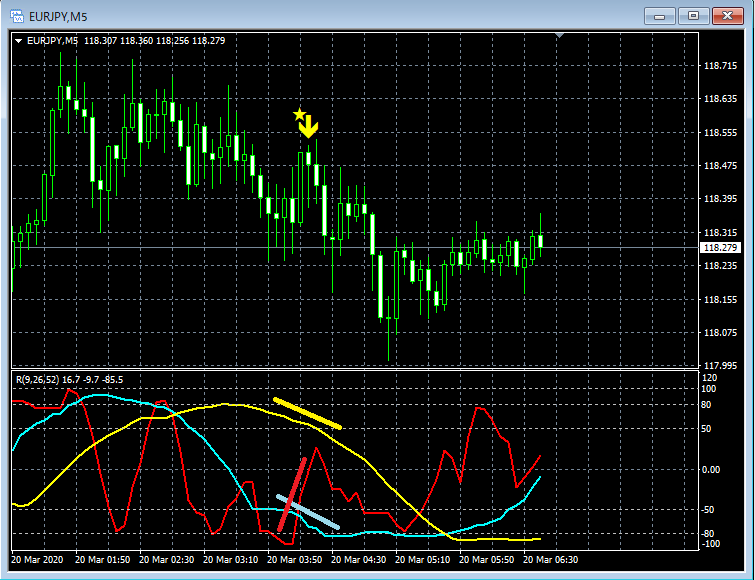
Task: Click price scale value 118.475
Action: point(720,166)
